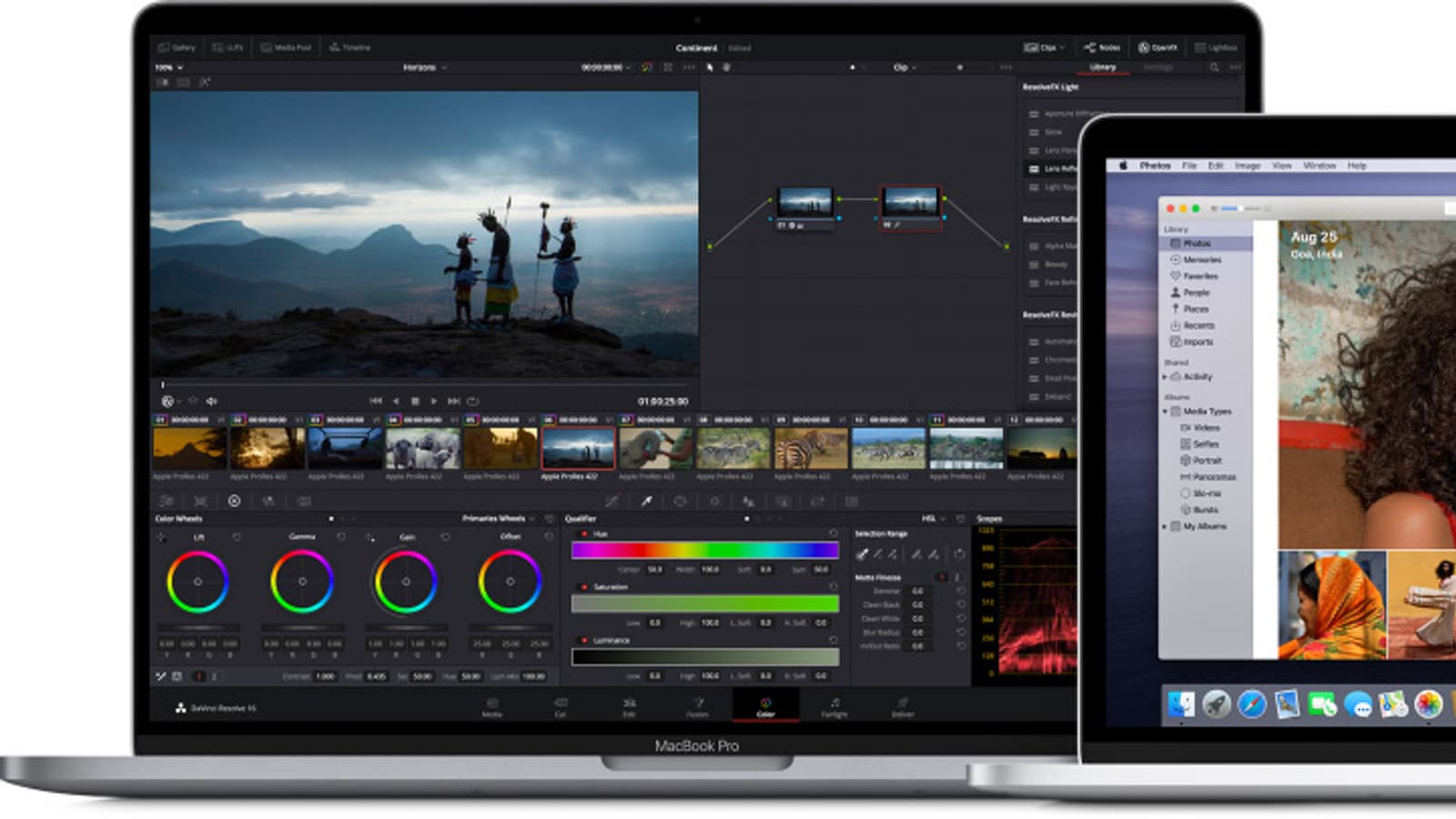Toggle loop playback in the viewer
This screenshot has width=1456, height=819.
point(472,401)
